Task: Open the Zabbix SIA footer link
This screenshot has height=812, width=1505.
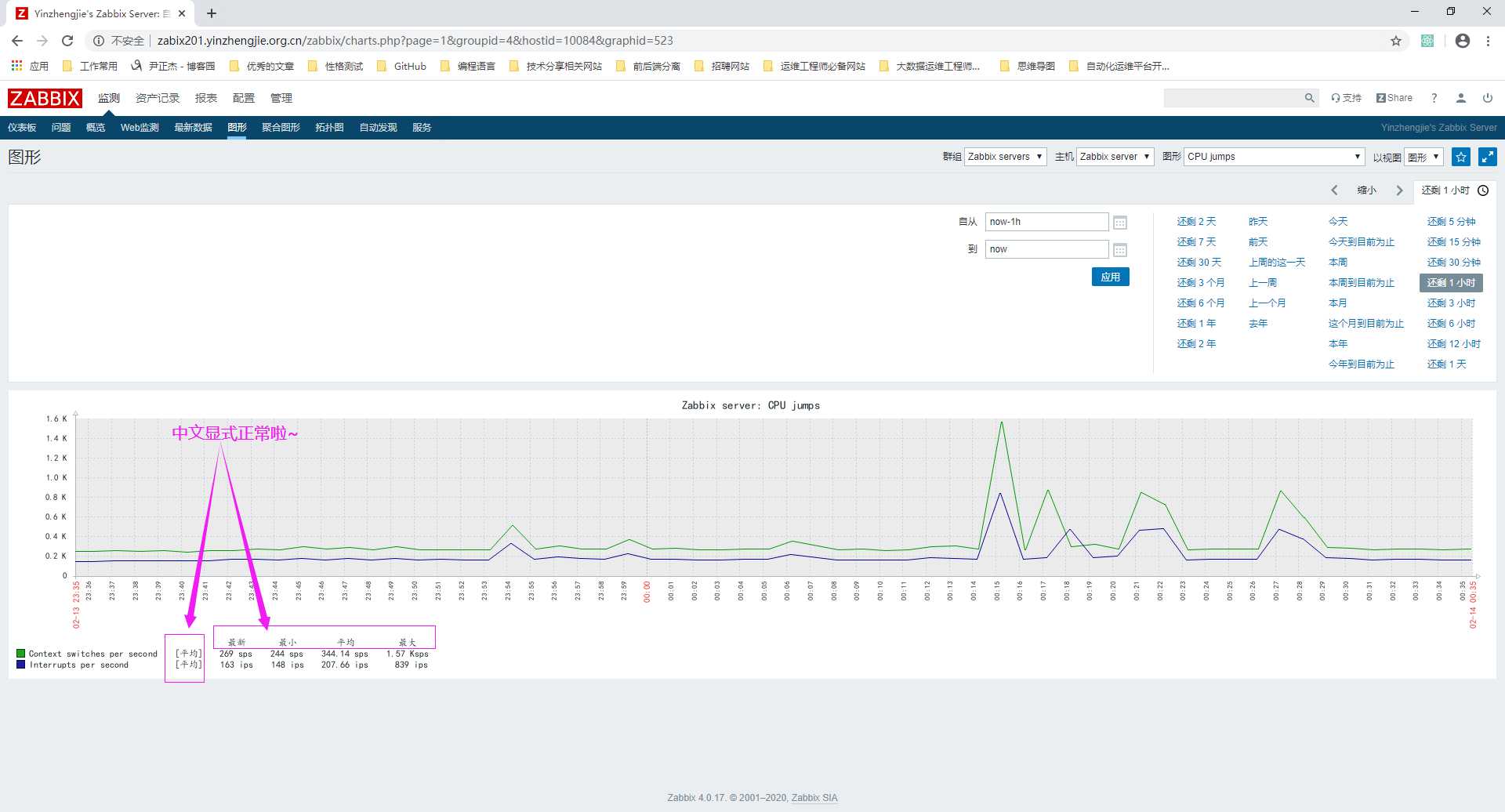Action: (x=814, y=798)
